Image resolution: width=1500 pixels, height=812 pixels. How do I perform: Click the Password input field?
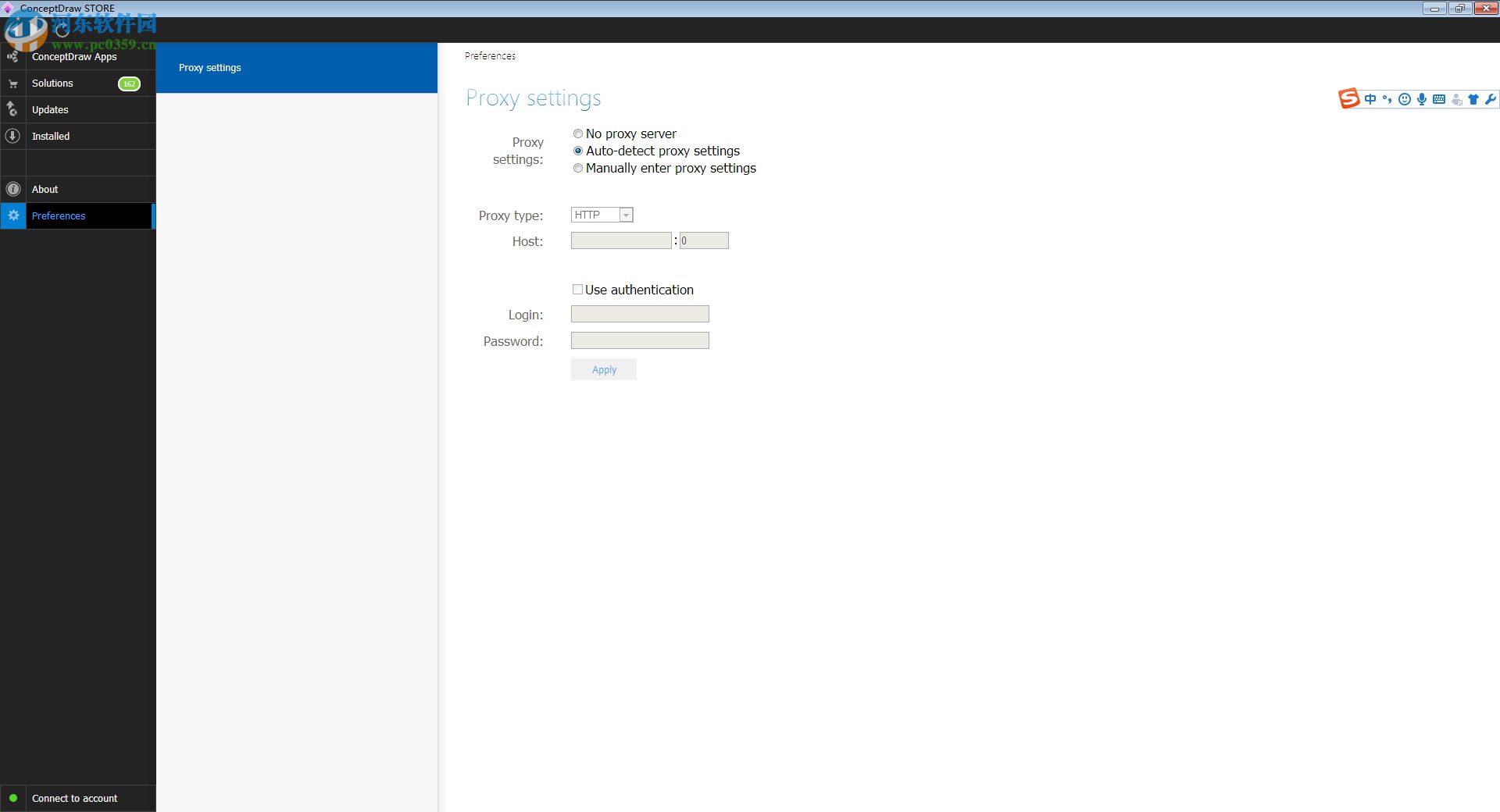pos(640,340)
